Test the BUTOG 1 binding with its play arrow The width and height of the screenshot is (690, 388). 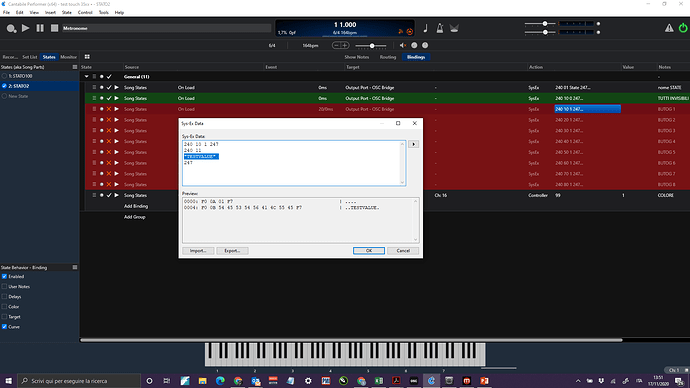(117, 109)
